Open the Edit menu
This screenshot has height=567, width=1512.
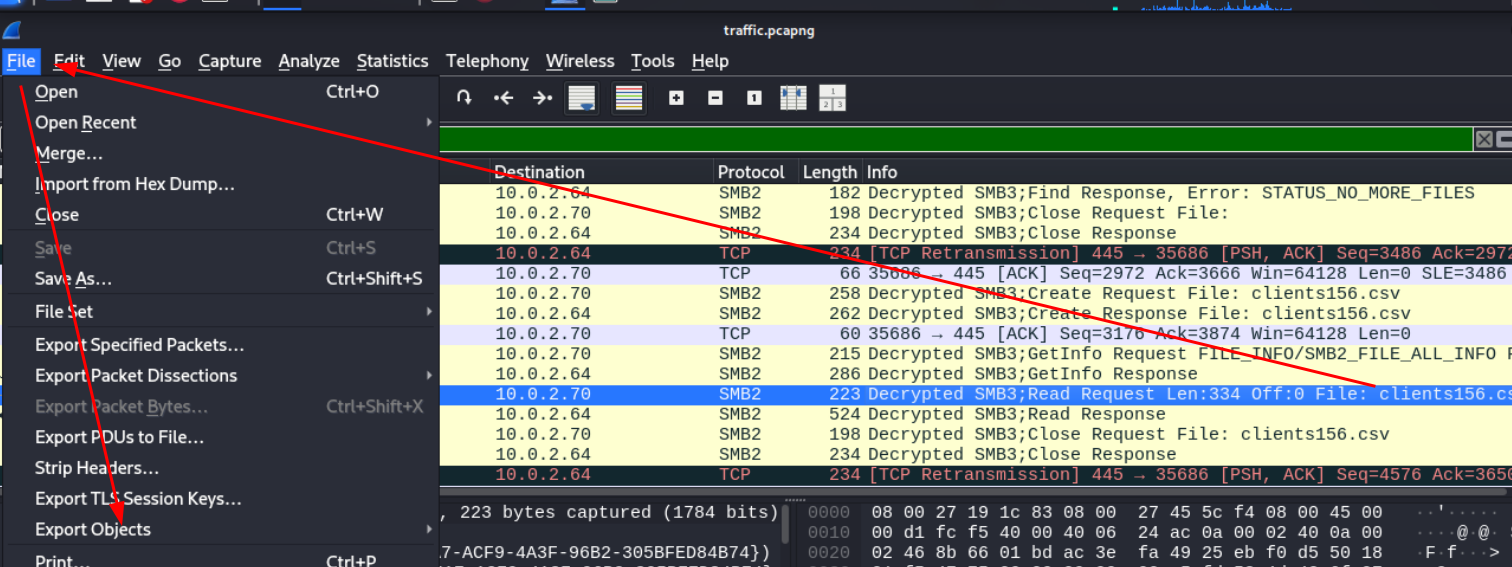tap(69, 61)
